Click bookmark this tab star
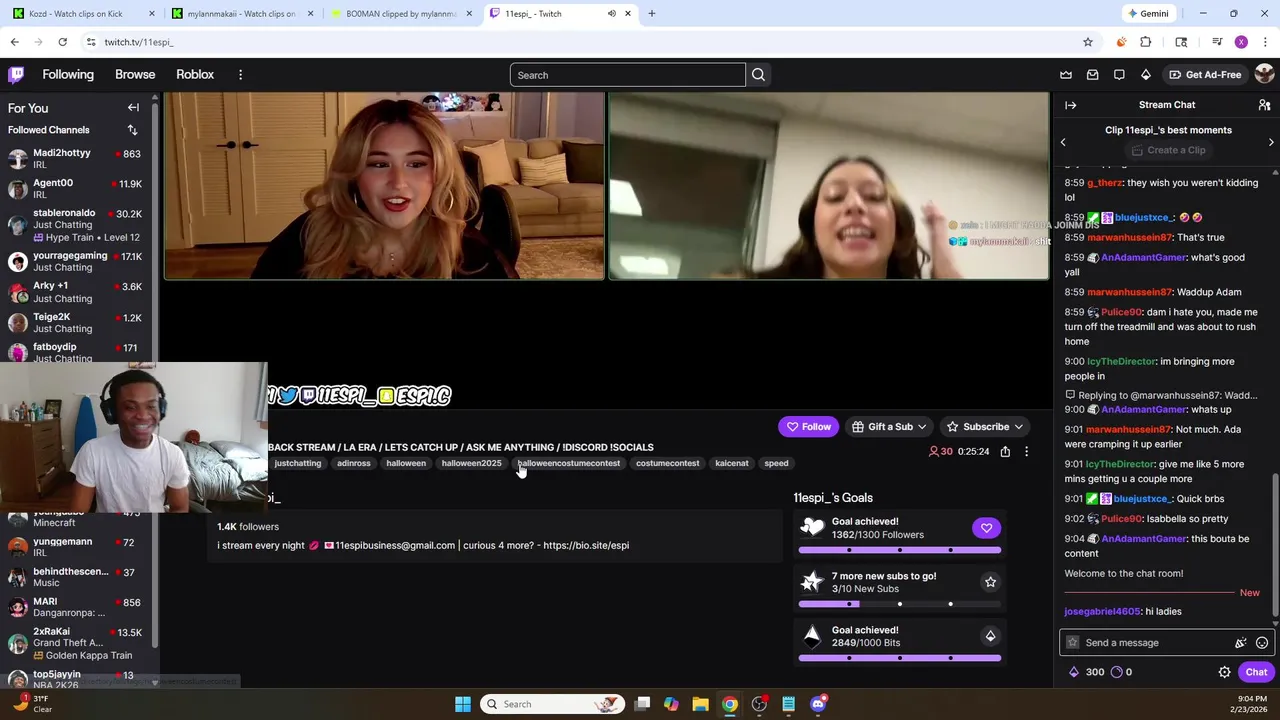 1088,42
